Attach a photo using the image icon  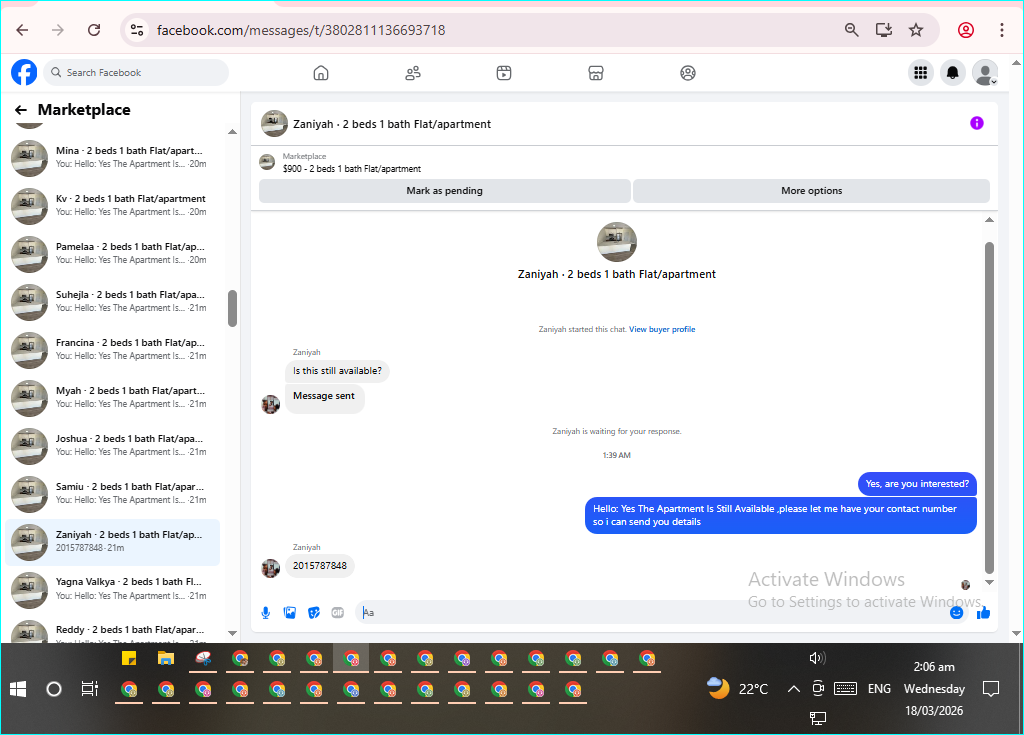[290, 613]
